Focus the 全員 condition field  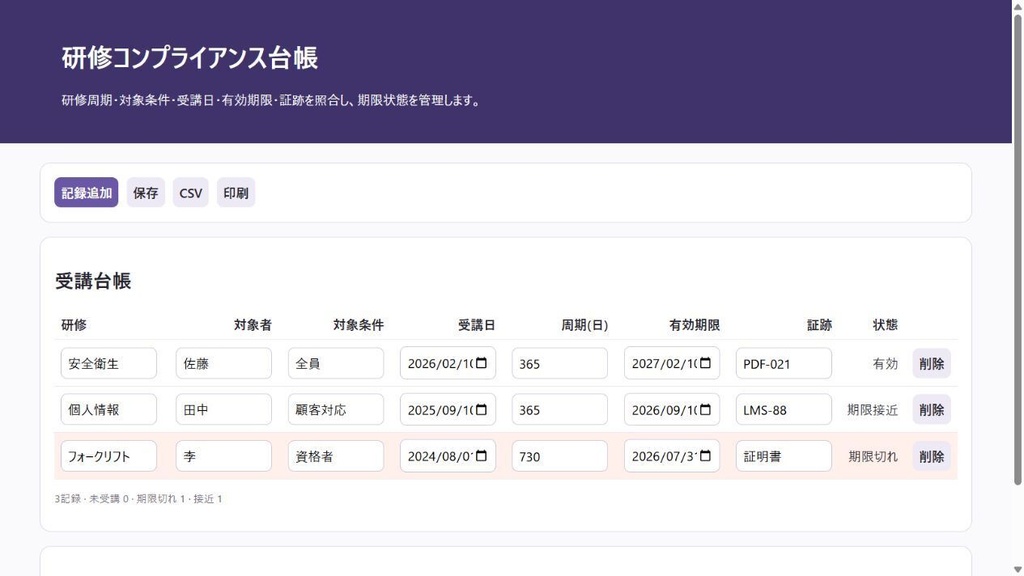(336, 364)
